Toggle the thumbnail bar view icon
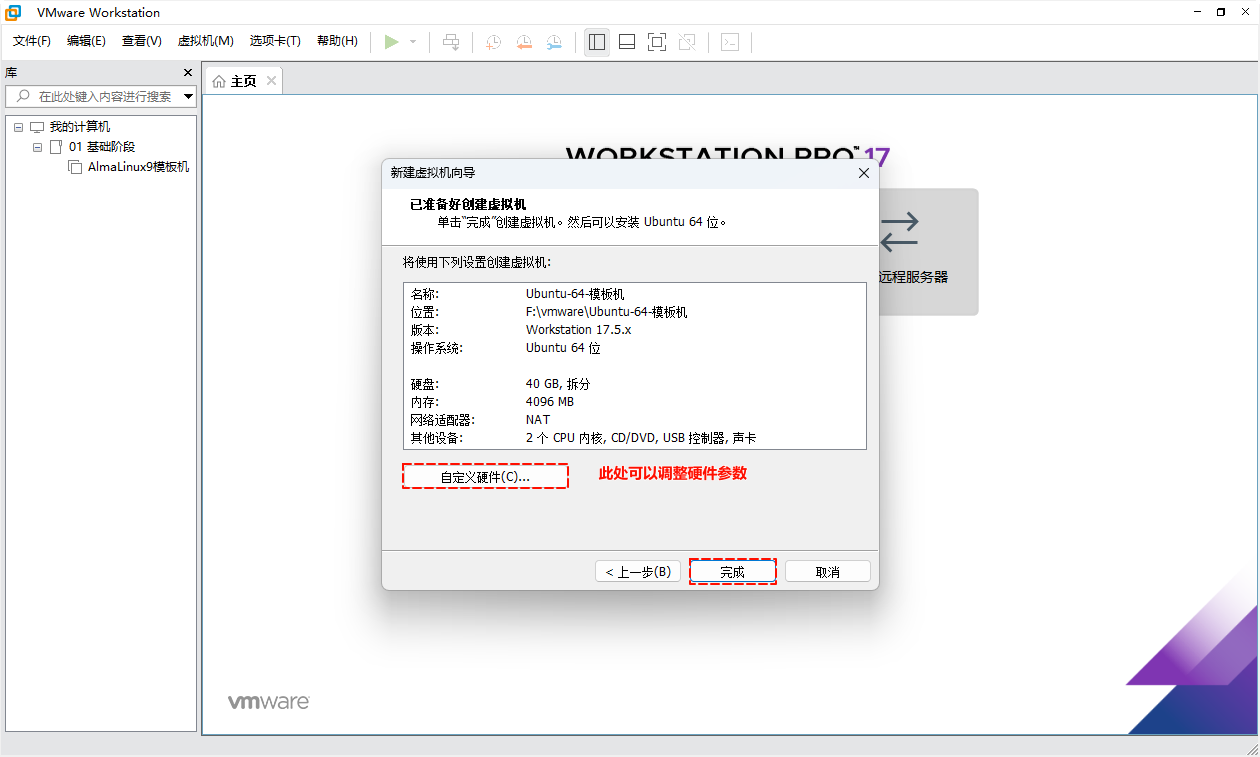 coord(627,42)
